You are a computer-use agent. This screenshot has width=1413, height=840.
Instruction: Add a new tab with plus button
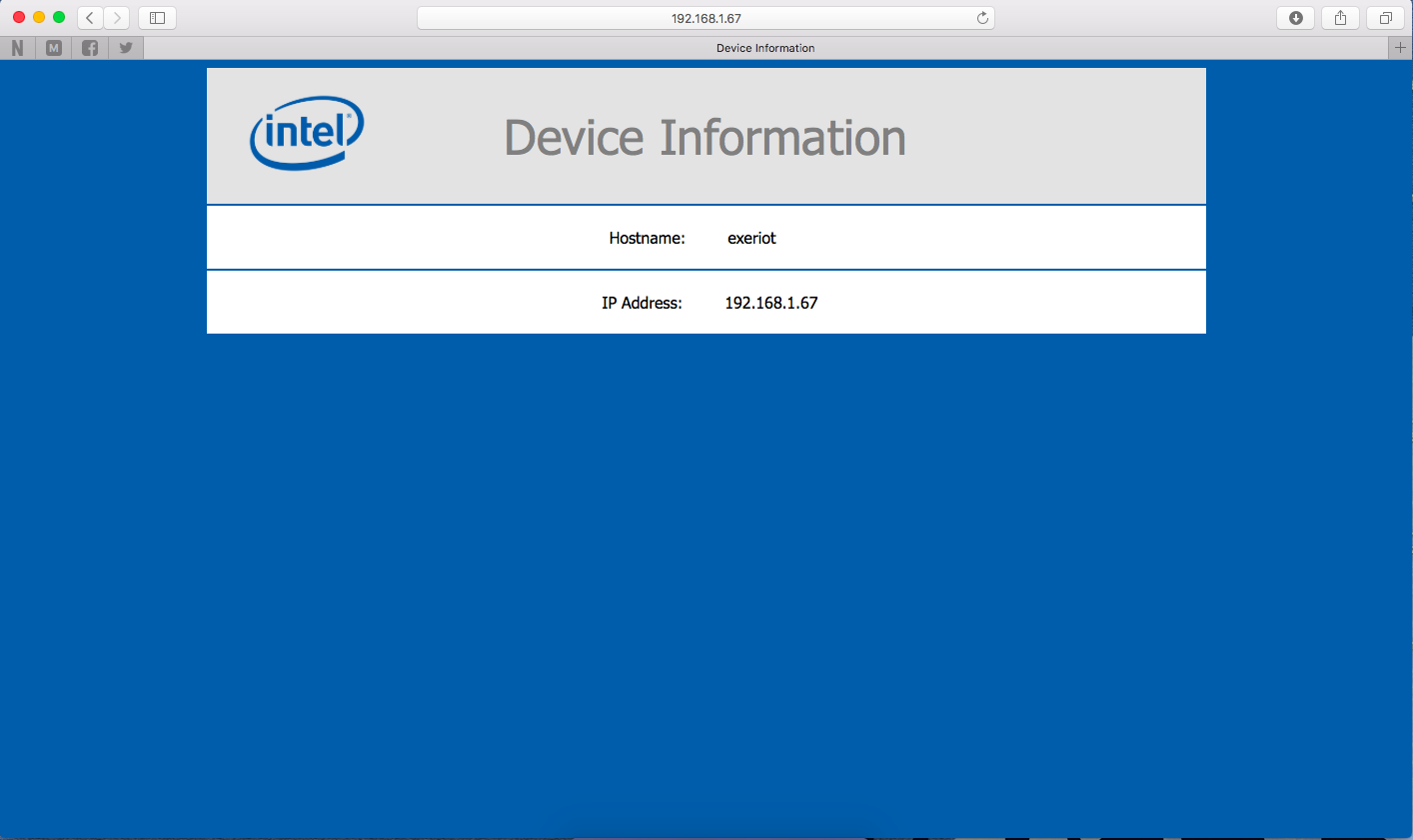click(x=1400, y=48)
